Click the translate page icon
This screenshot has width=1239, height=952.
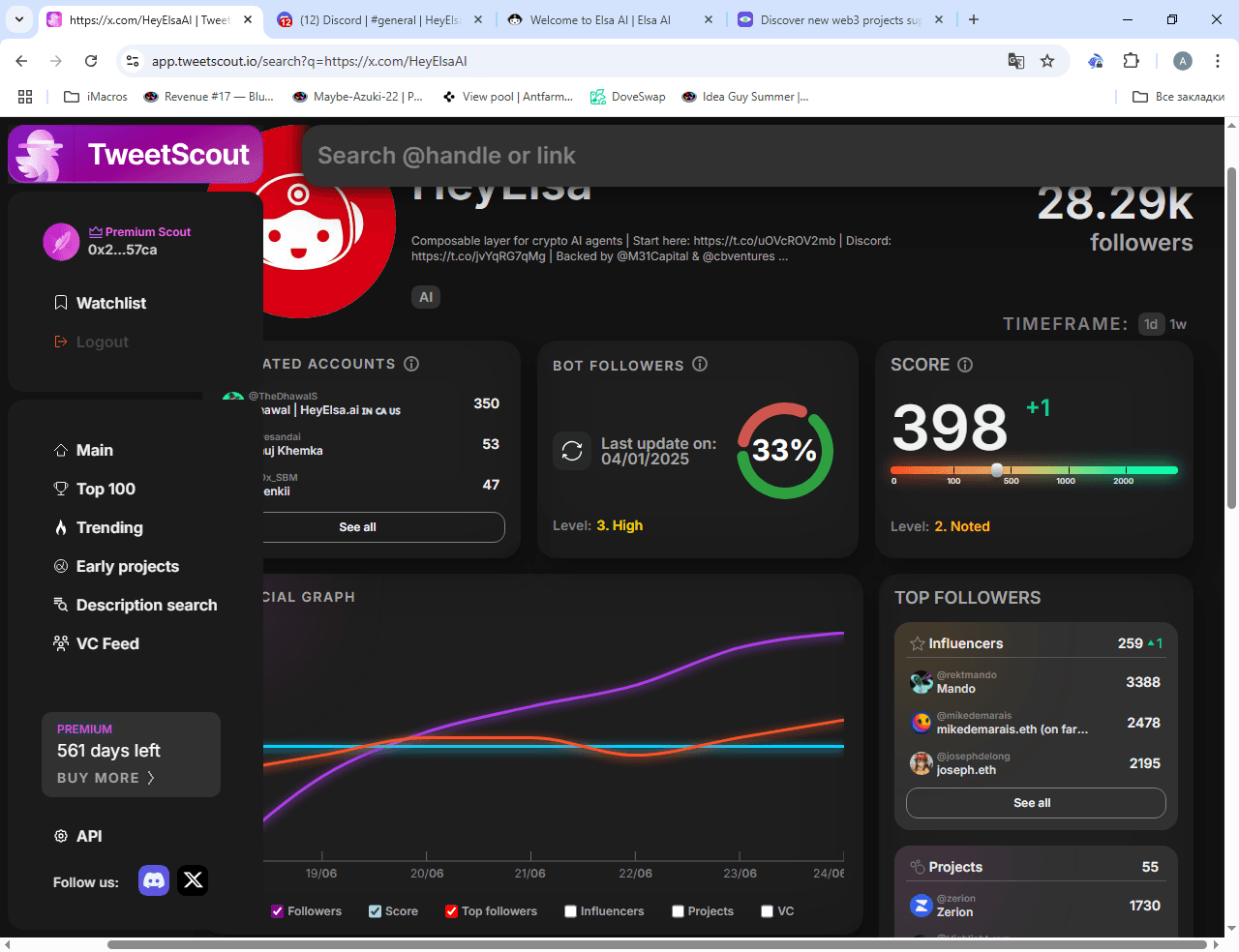[1015, 61]
